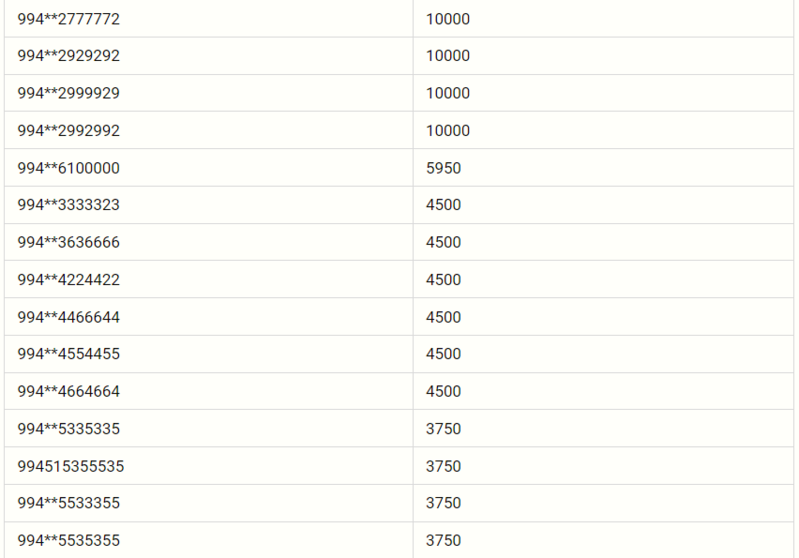
Task: Click the number 994**2999929 in the table
Action: pyautogui.click(x=68, y=93)
